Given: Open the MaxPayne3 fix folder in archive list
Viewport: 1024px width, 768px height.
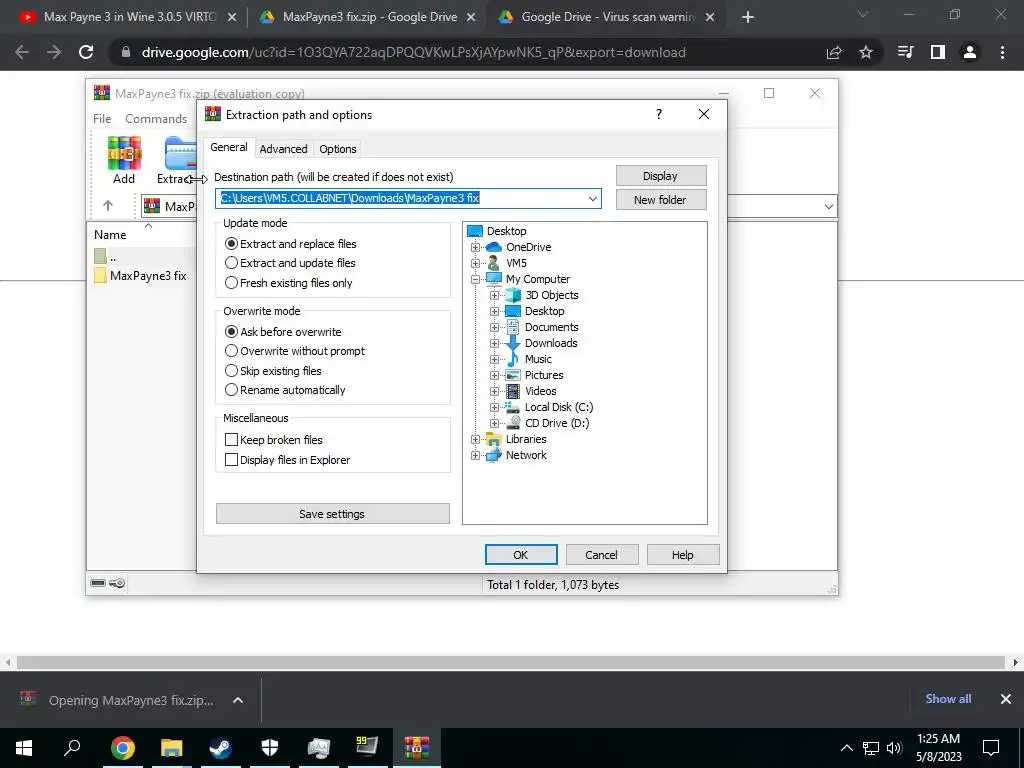Looking at the screenshot, I should 140,276.
